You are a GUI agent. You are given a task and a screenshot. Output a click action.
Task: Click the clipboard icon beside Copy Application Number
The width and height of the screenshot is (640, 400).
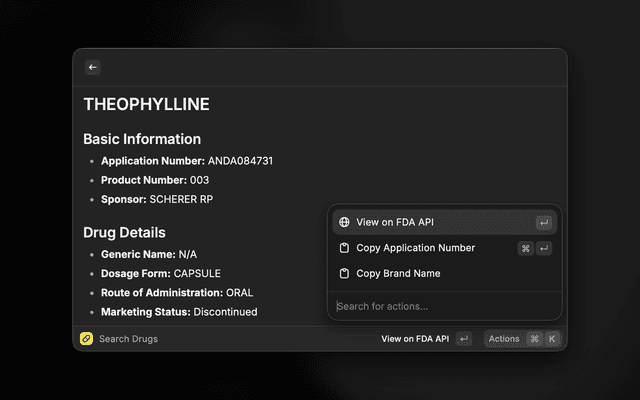tap(344, 248)
